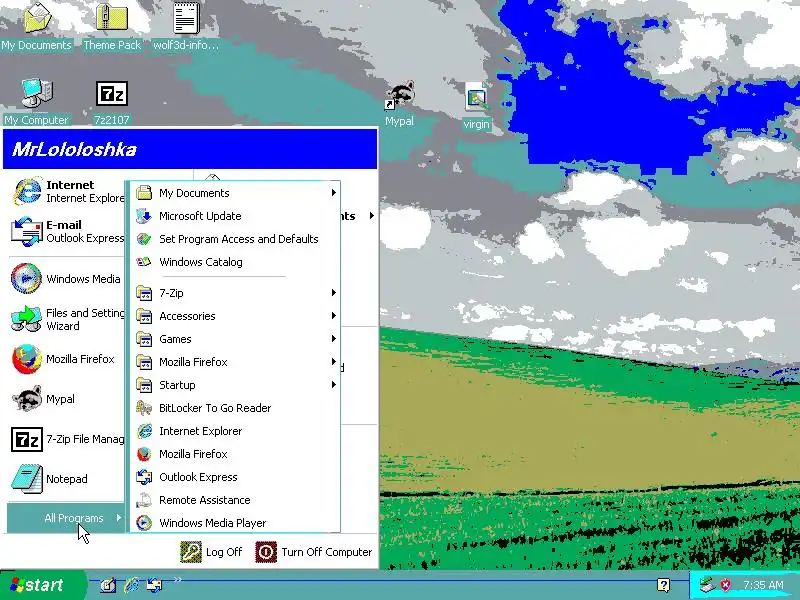Screen dimensions: 800x600
Task: Expand the 7-Zip program folder
Action: point(235,293)
